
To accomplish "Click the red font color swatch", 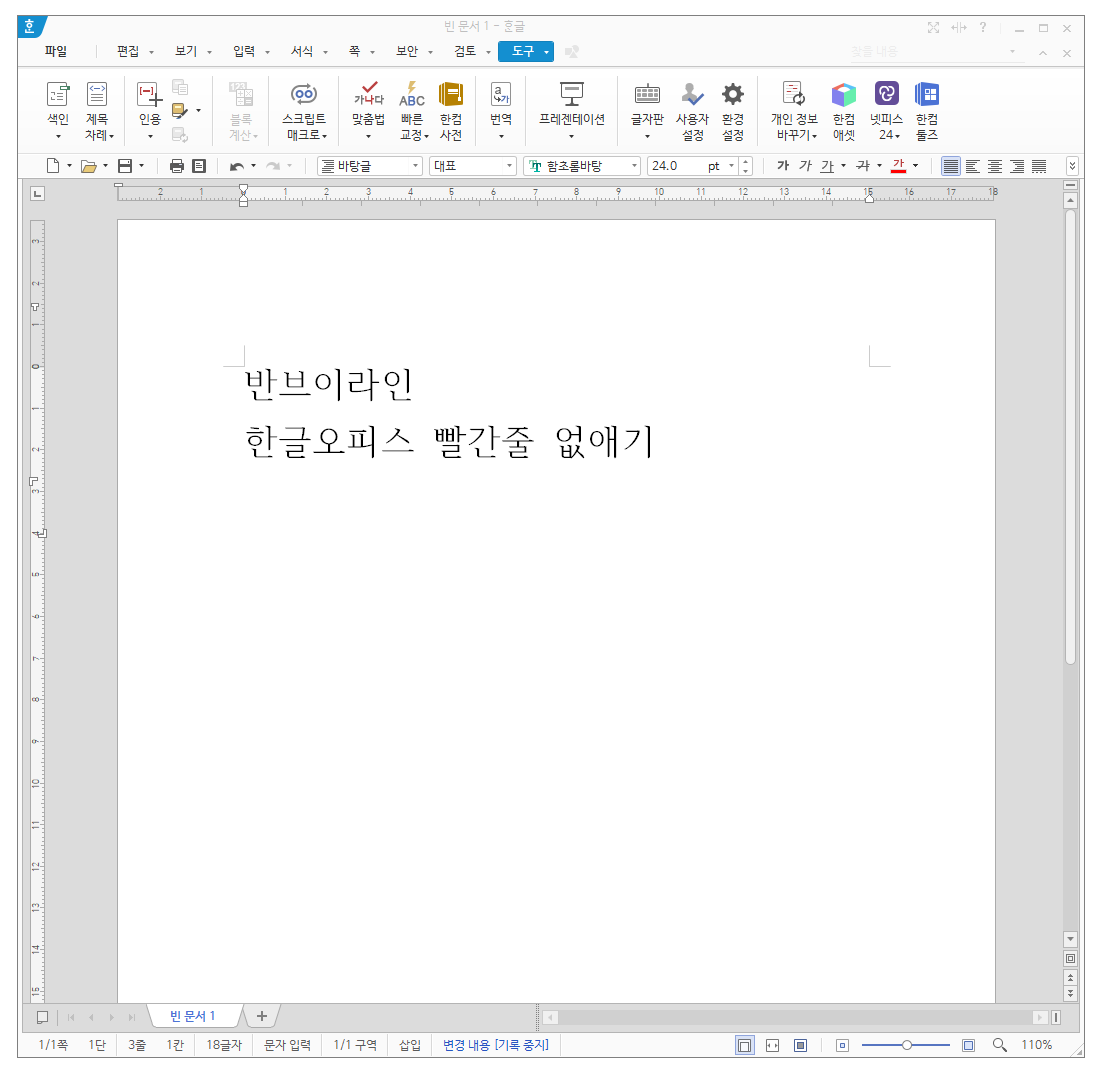I will point(898,166).
